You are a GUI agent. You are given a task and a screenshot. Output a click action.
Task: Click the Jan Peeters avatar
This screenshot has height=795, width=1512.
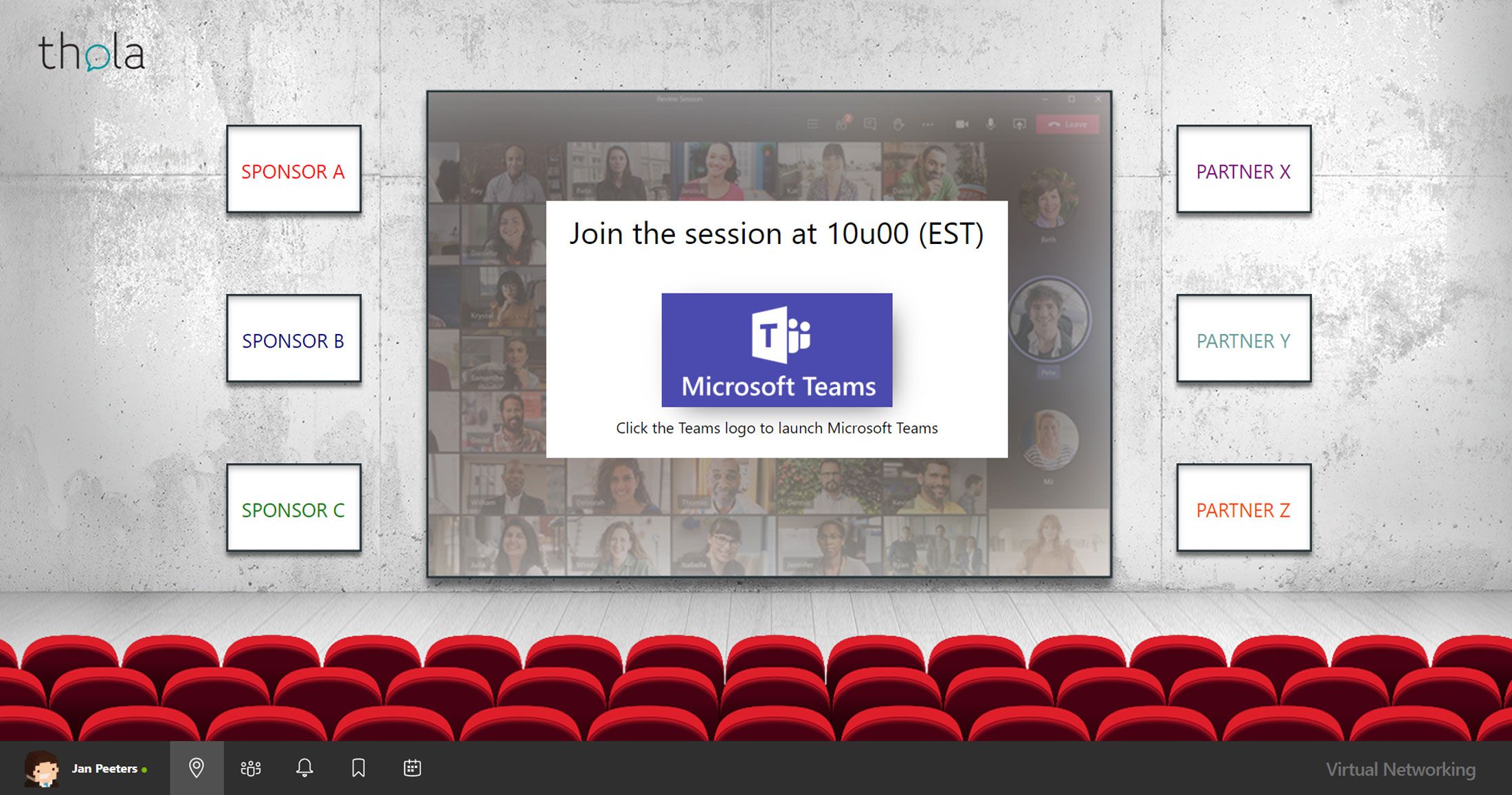coord(42,769)
